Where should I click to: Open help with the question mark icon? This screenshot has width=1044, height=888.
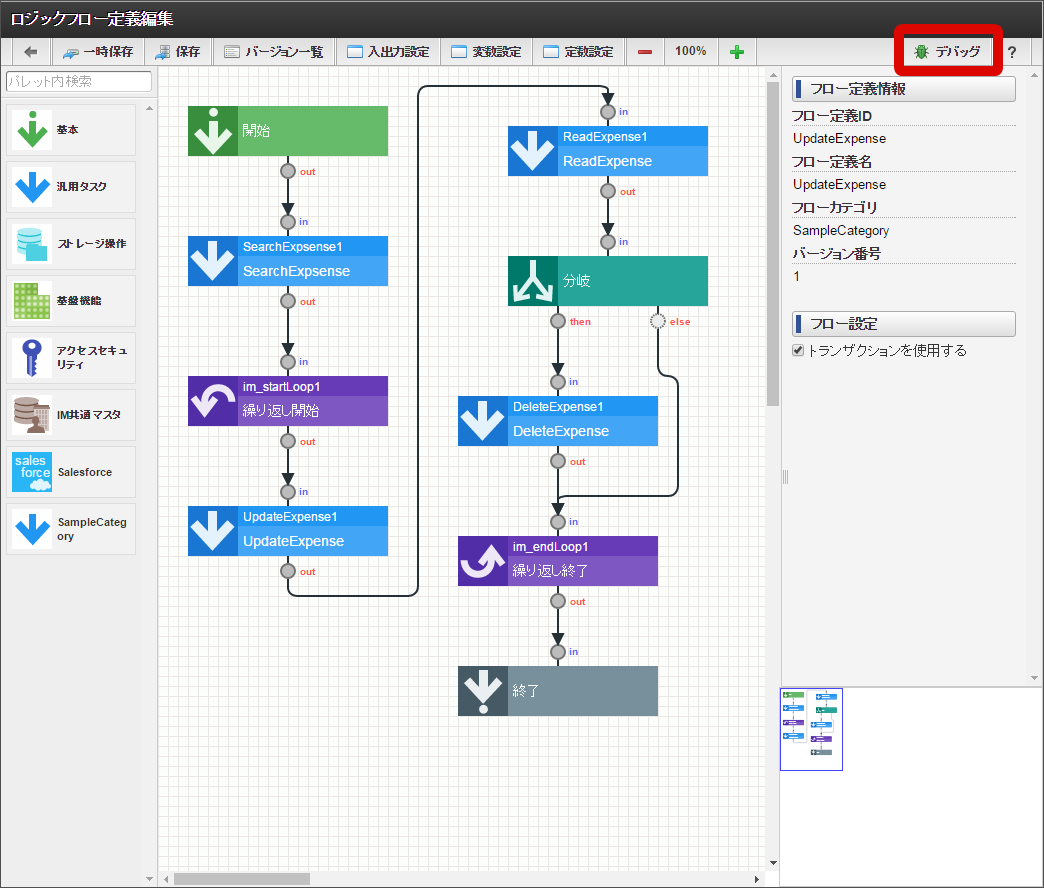(1011, 52)
